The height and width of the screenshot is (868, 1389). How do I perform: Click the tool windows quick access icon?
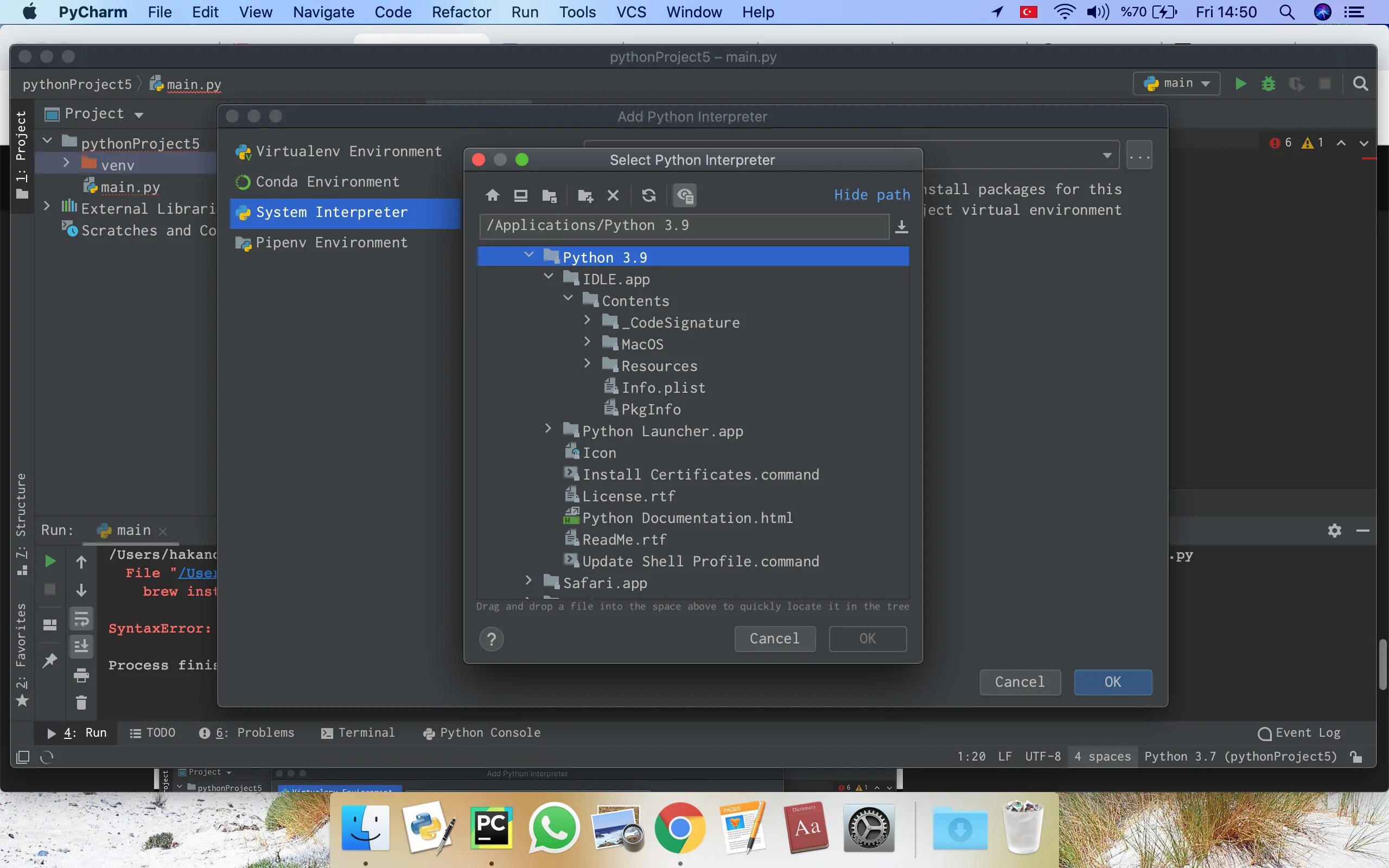22,757
